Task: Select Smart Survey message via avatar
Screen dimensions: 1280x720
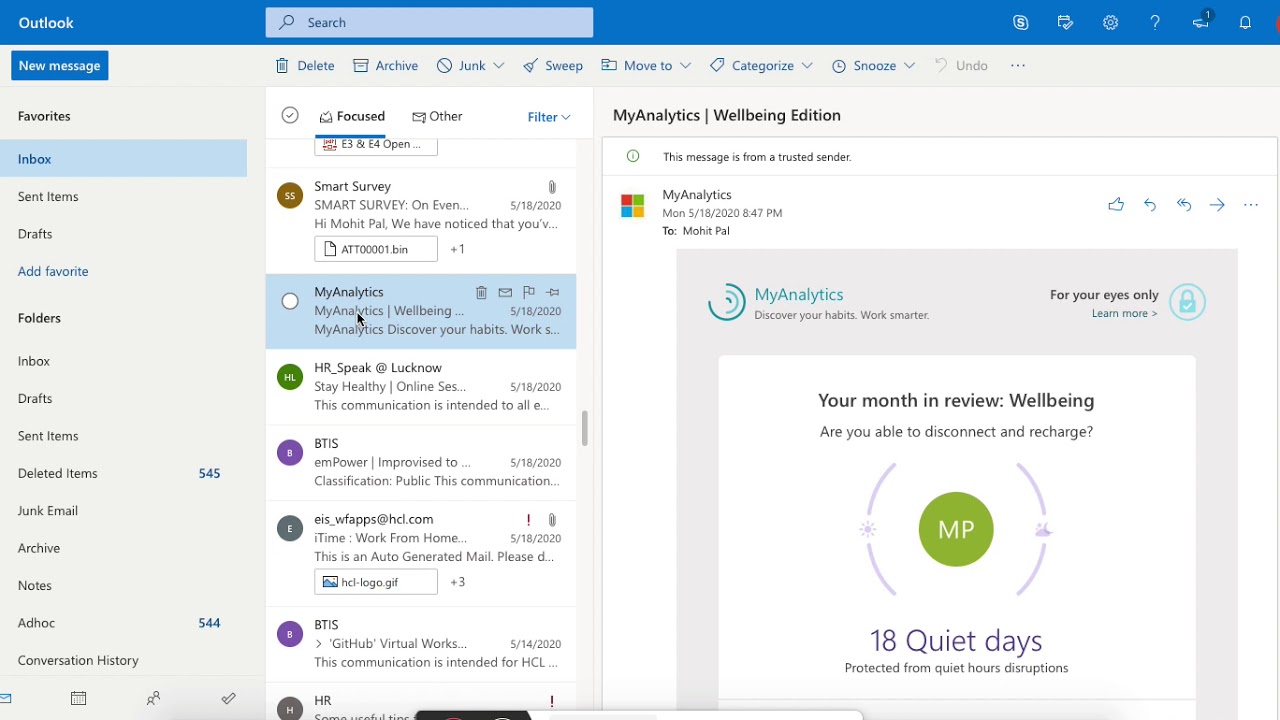Action: [290, 196]
